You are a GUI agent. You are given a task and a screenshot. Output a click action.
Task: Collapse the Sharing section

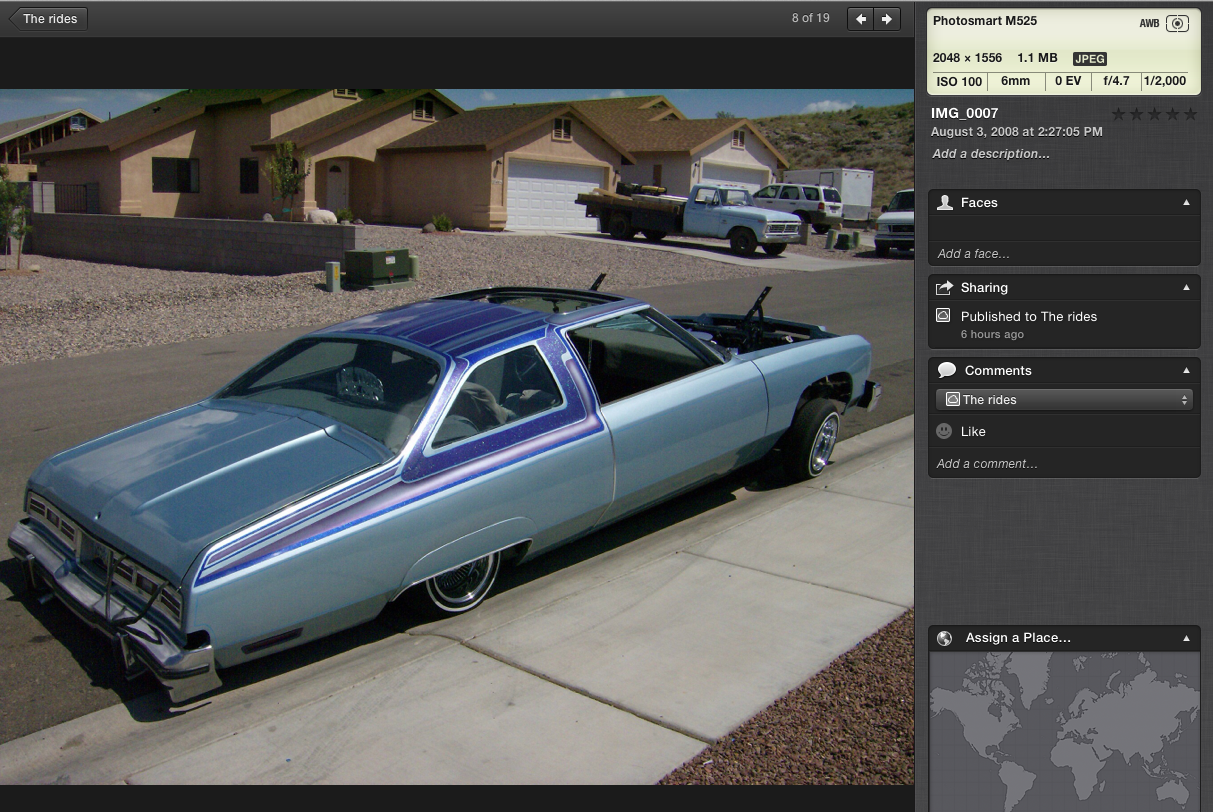[1186, 288]
